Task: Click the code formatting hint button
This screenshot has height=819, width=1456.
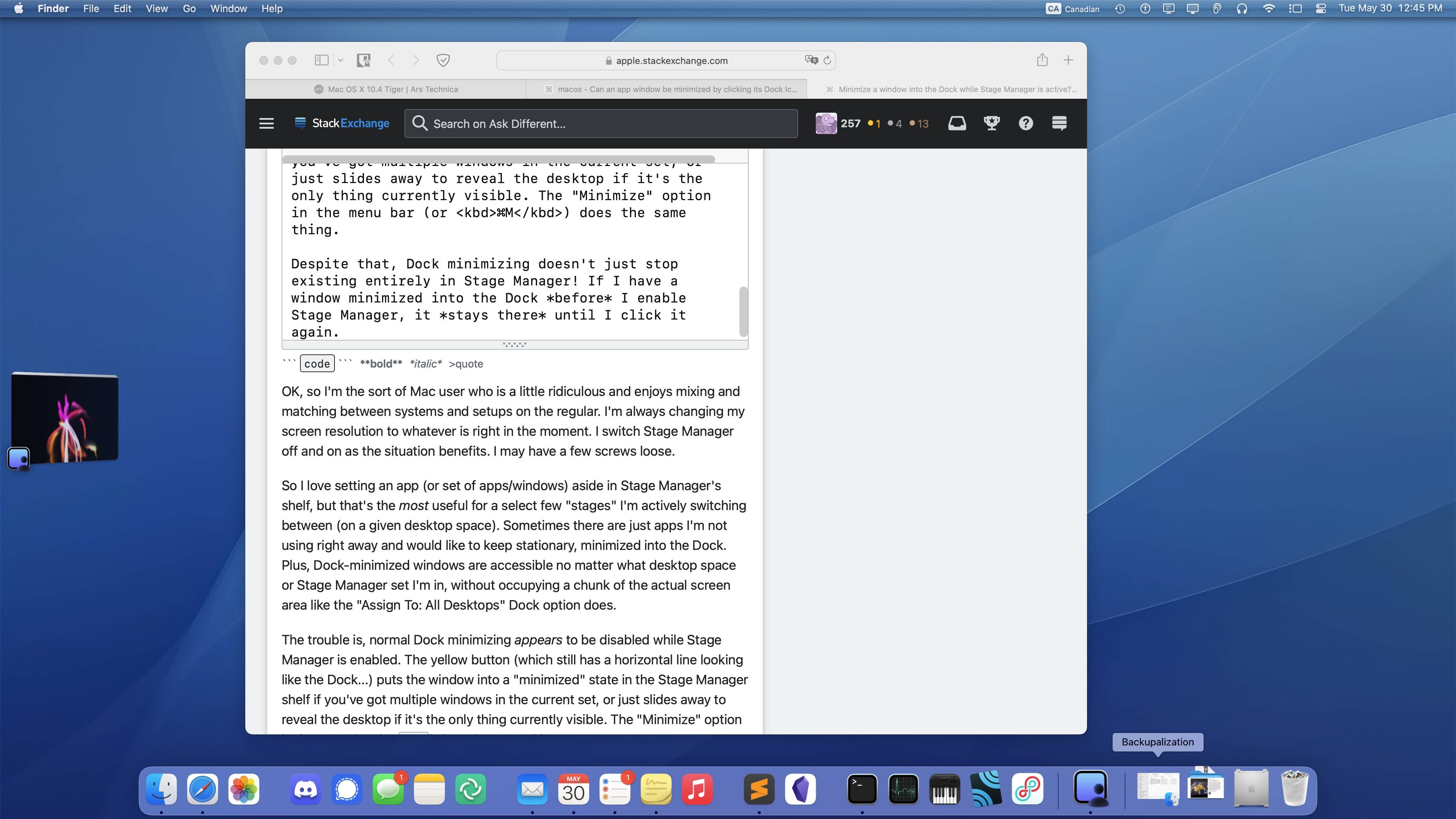Action: [x=317, y=363]
